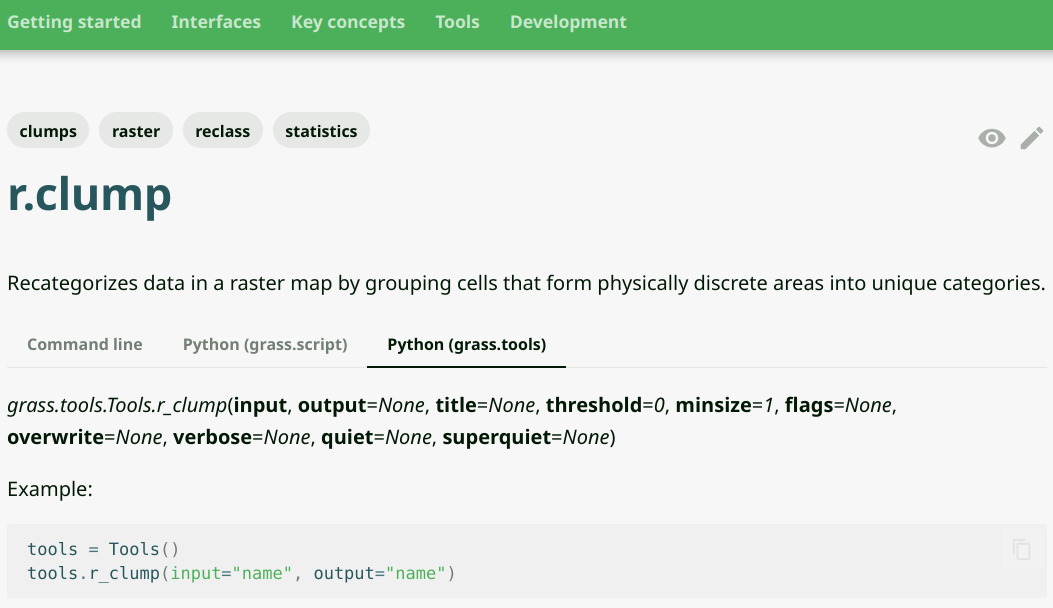Open the Getting started navigation tab
This screenshot has height=608, width=1053.
(x=74, y=22)
